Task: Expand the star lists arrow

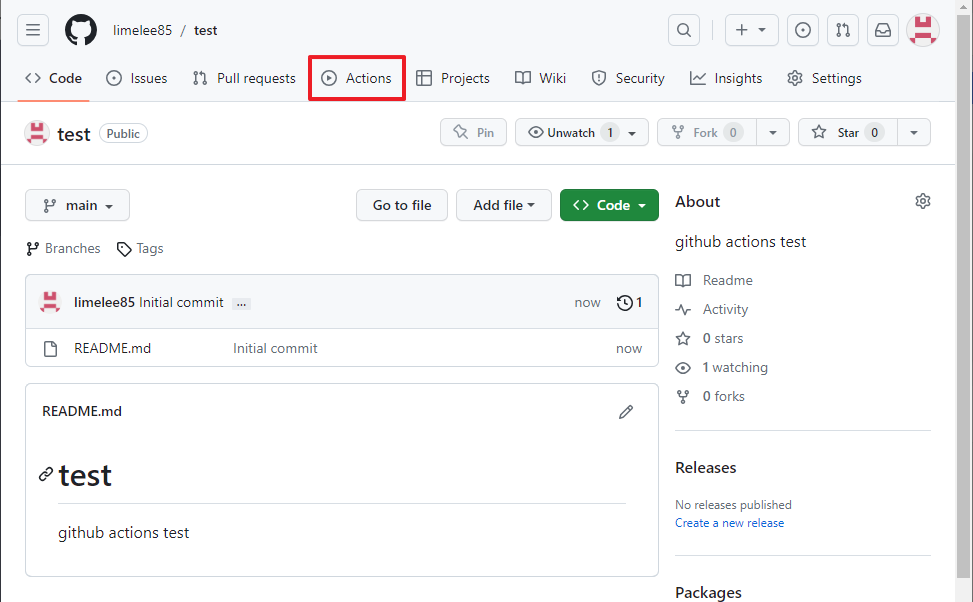Action: pos(913,132)
